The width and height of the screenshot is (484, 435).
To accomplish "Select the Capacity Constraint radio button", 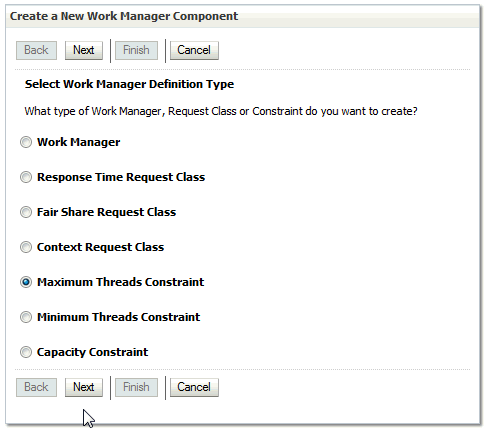I will [26, 352].
